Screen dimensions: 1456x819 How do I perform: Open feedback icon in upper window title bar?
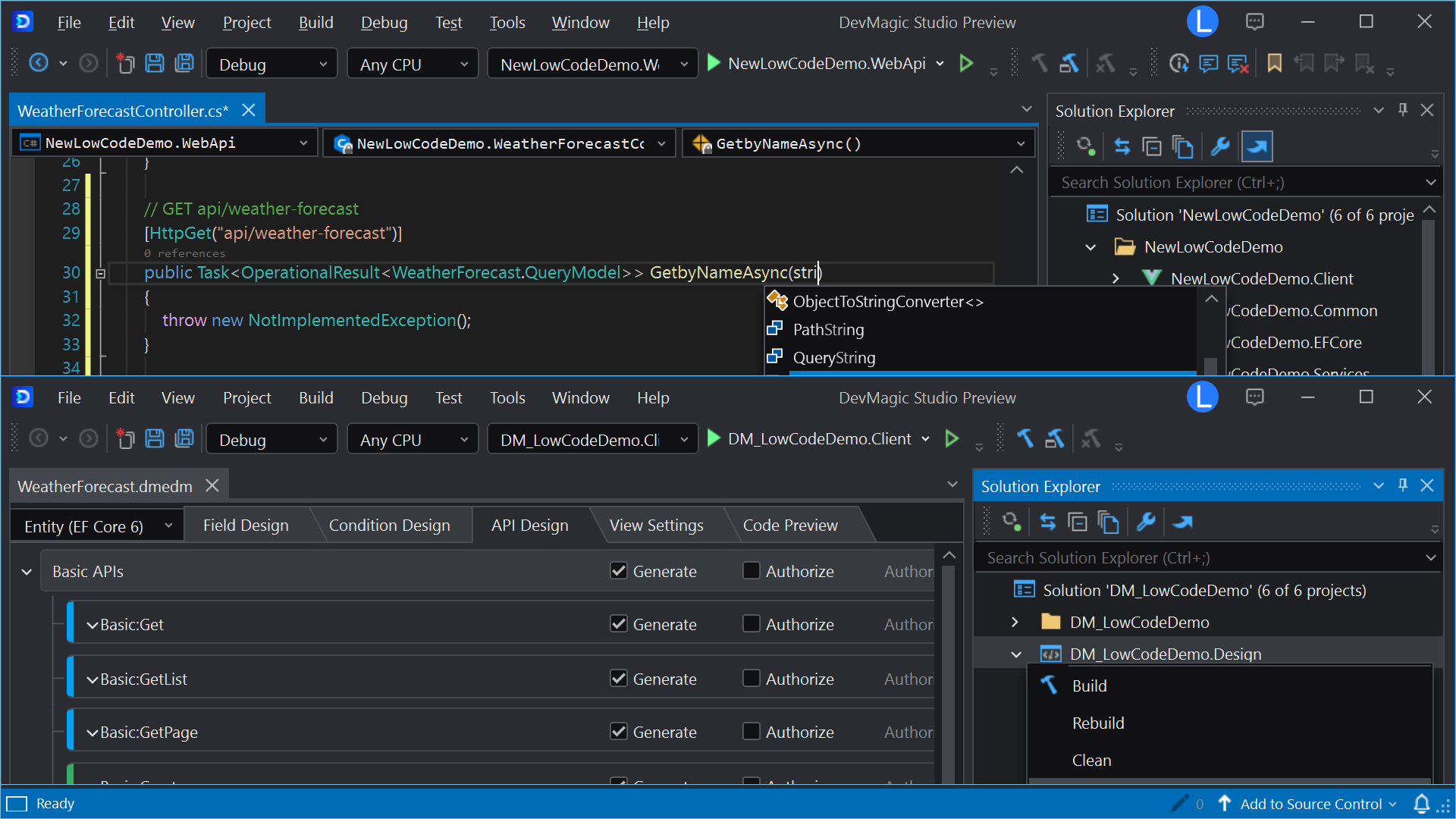pyautogui.click(x=1255, y=21)
